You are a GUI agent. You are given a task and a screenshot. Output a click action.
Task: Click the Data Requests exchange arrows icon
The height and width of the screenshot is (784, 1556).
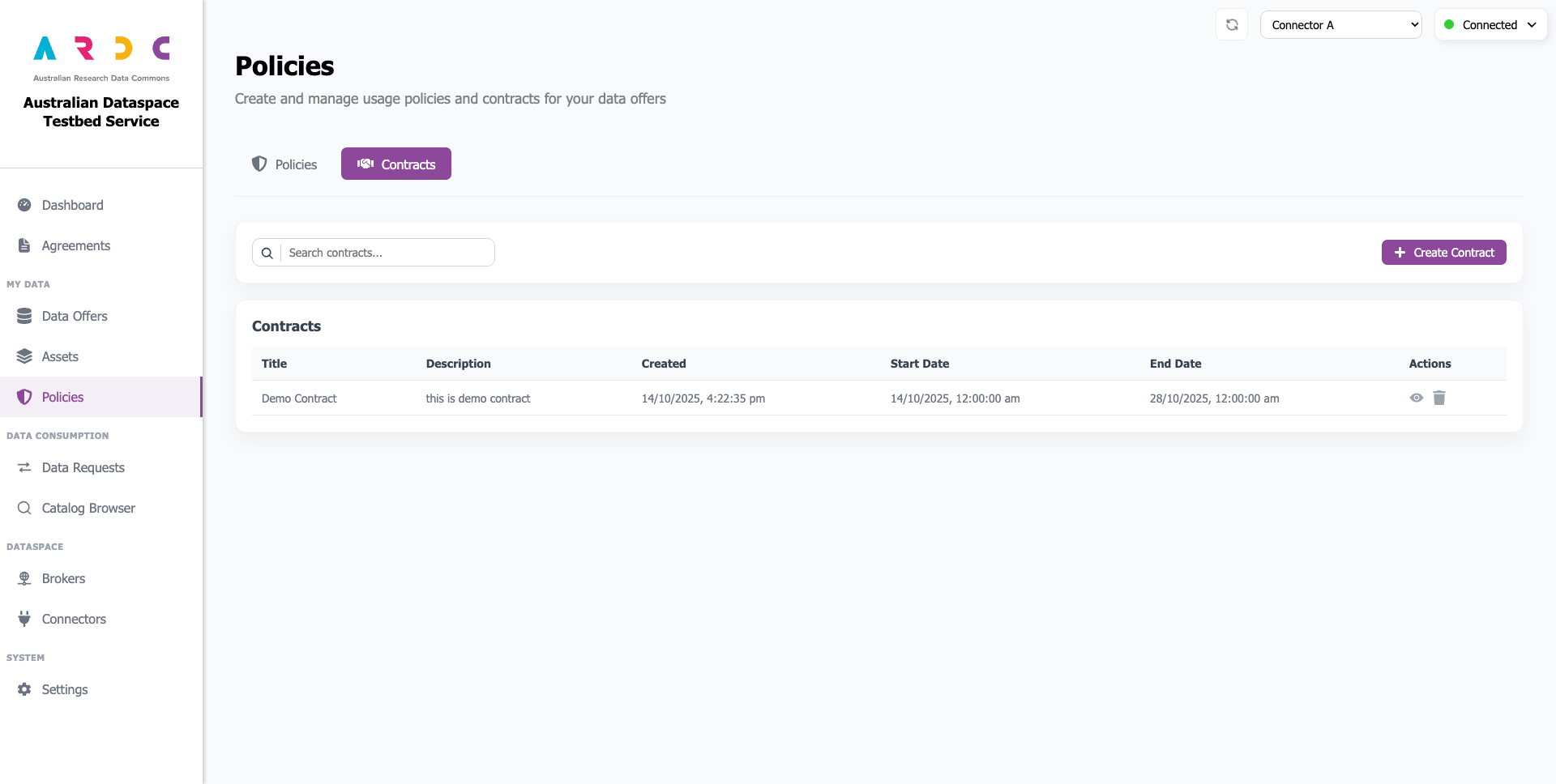[x=24, y=467]
